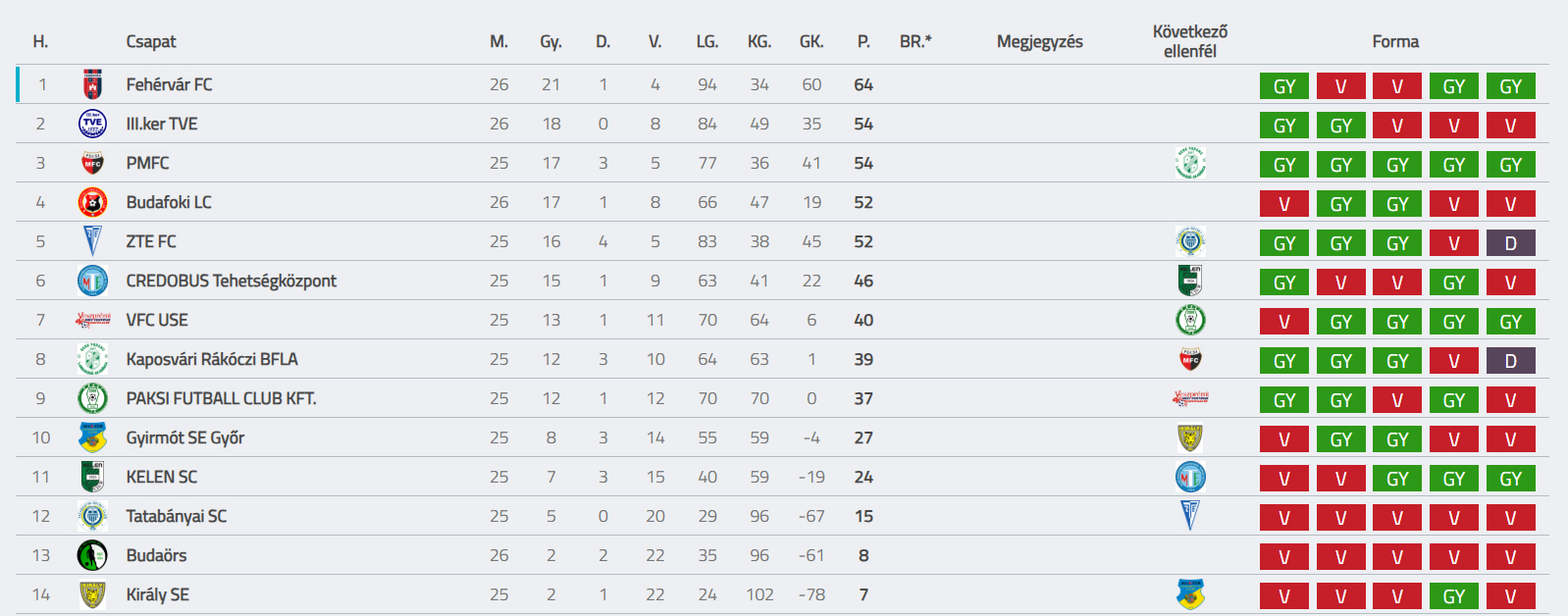Click Fehérvár FC's first green GY form badge
Viewport: 1568px width, 616px height.
pos(1284,86)
